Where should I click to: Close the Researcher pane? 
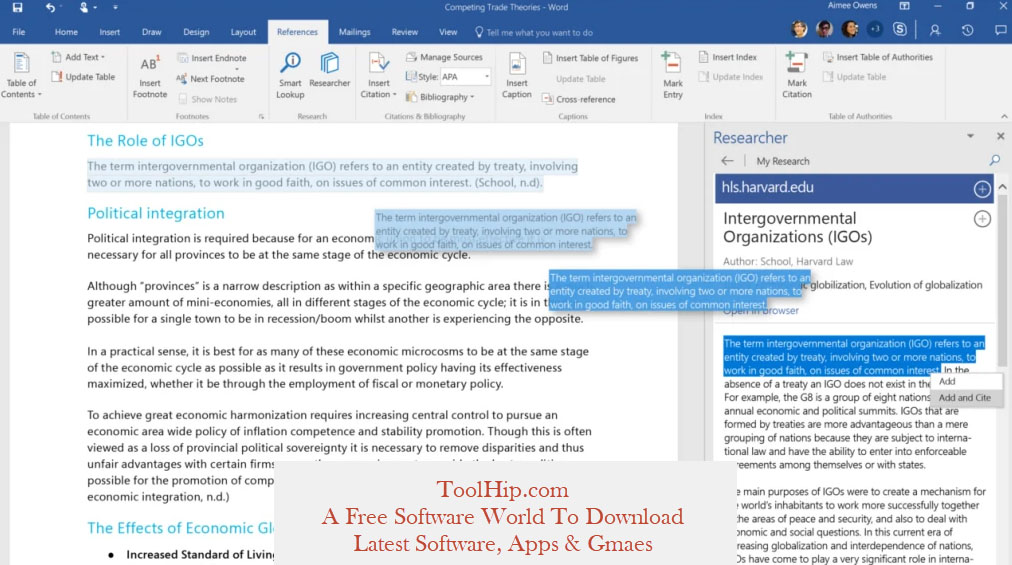[1000, 136]
